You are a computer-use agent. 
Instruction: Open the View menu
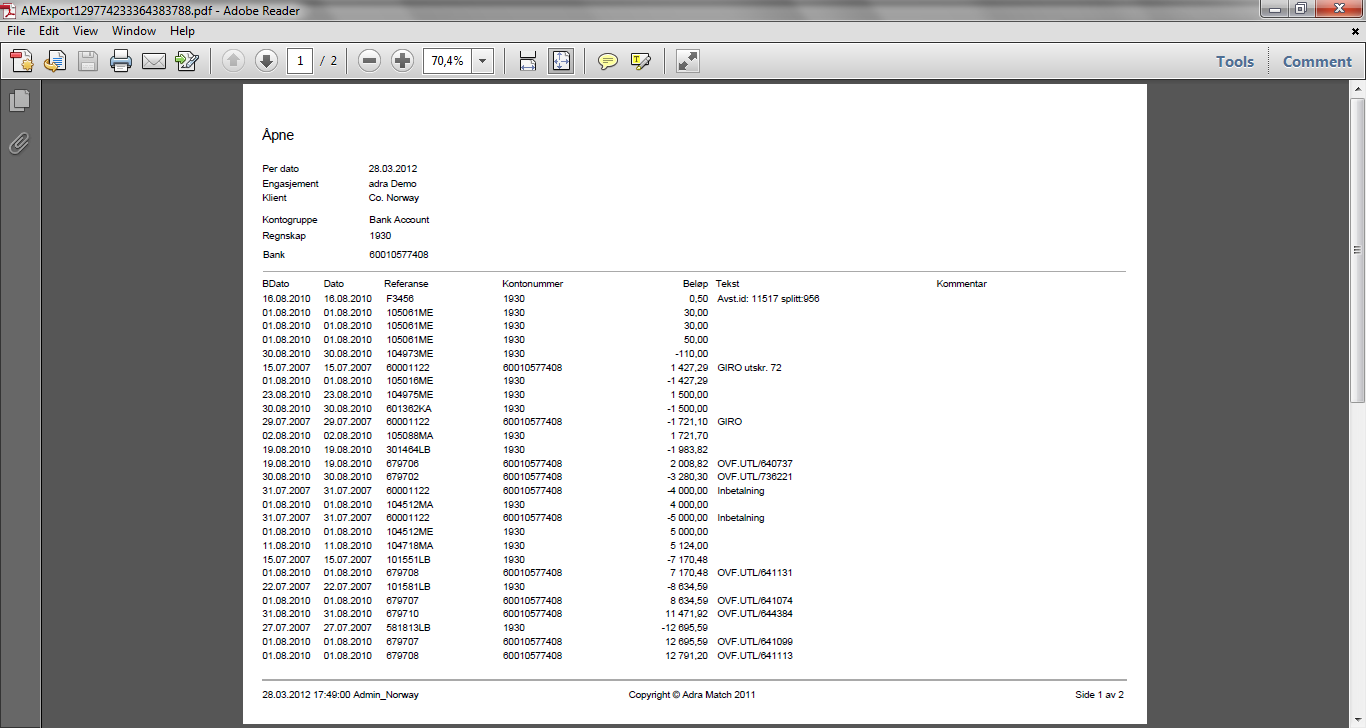pyautogui.click(x=86, y=31)
